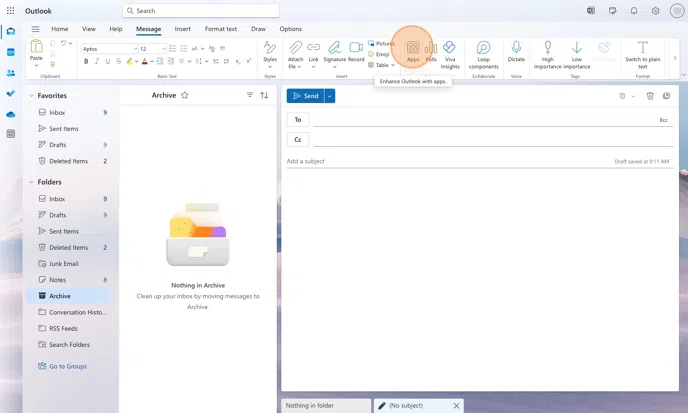Toggle Superscript formatting
The height and width of the screenshot is (413, 688).
[248, 61]
